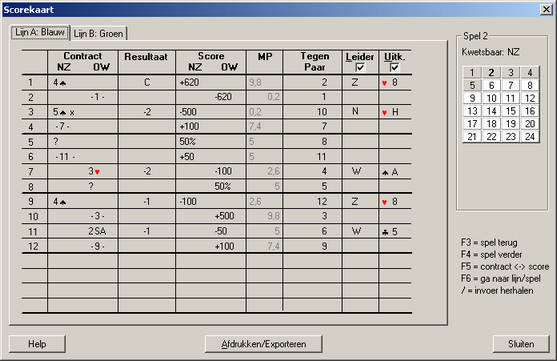Screen dimensions: 557x361
Task: Click the 2SA contract in row 11
Action: tap(97, 231)
